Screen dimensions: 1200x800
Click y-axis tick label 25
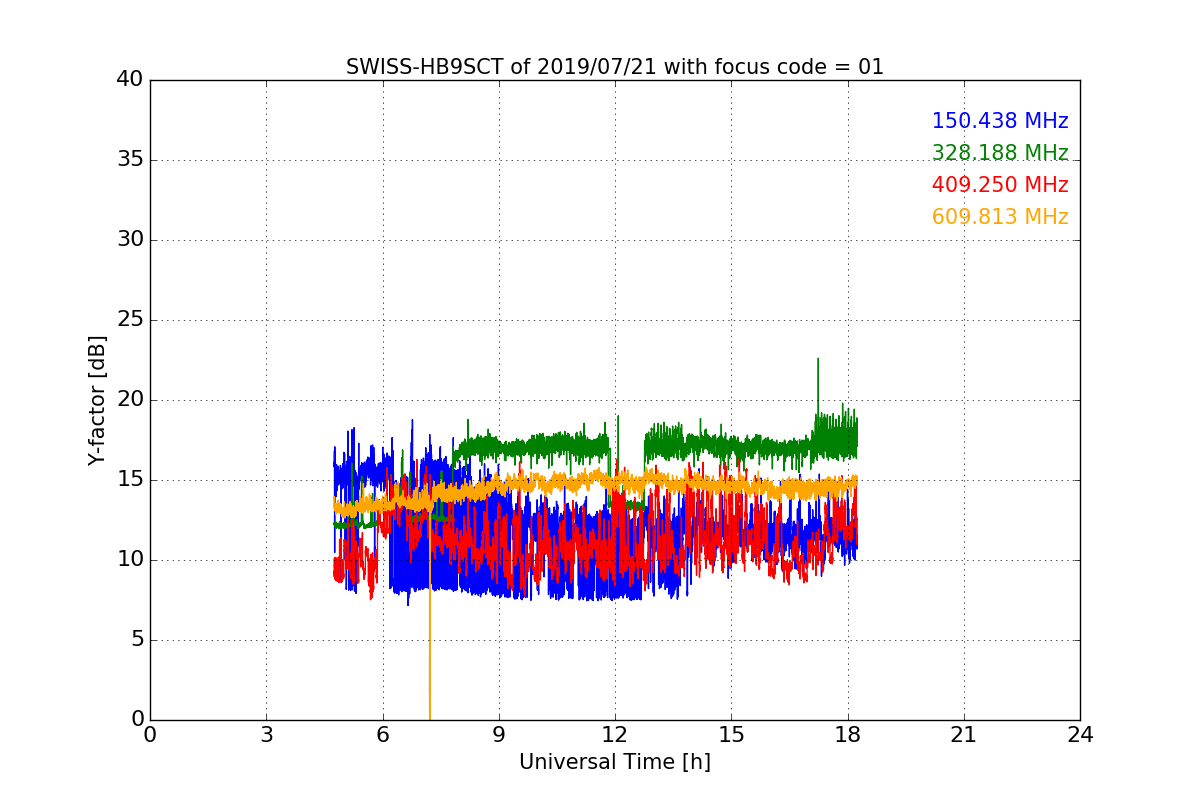130,320
